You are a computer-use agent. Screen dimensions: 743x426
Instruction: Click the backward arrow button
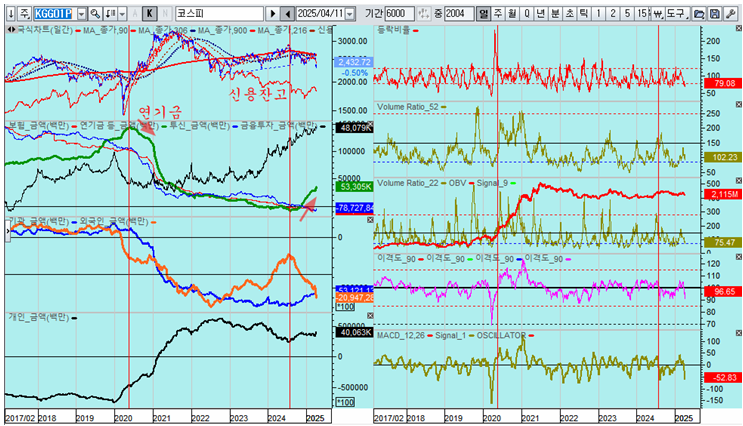(x=287, y=13)
